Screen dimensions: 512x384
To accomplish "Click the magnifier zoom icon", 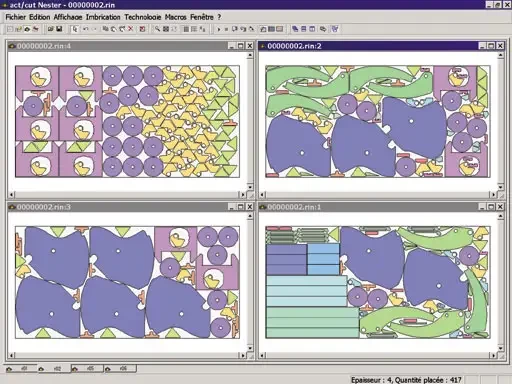I will (x=157, y=29).
